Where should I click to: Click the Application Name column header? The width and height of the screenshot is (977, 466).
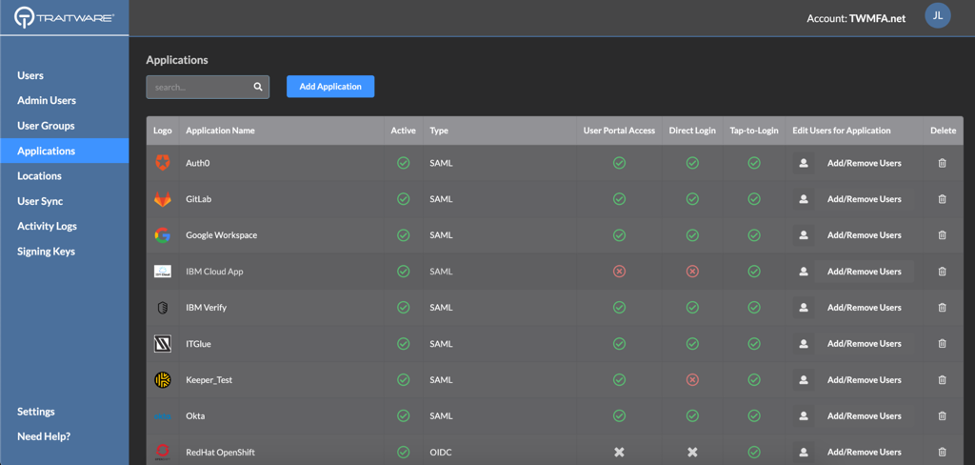click(220, 131)
